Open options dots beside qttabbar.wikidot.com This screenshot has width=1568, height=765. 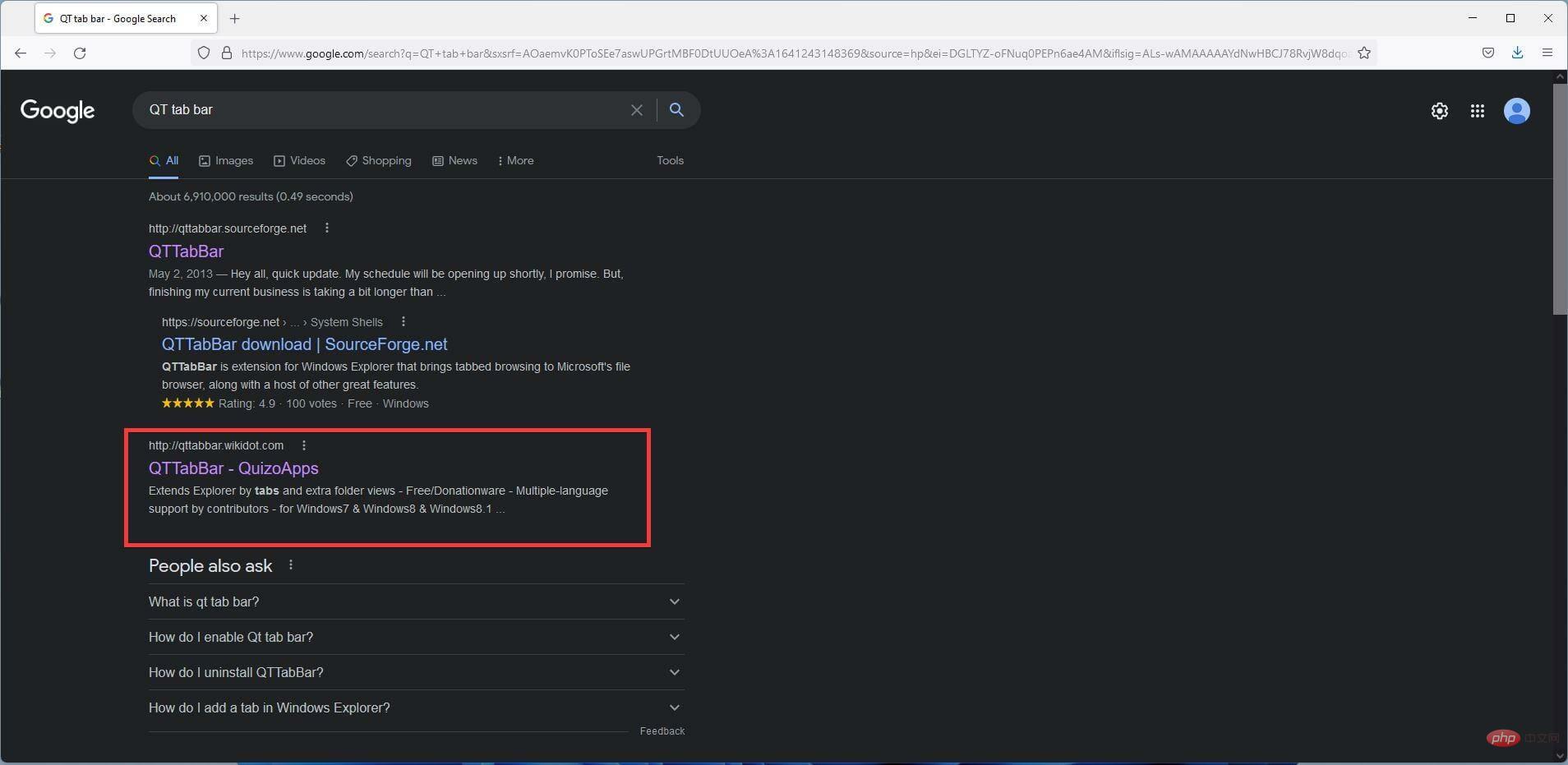point(304,445)
